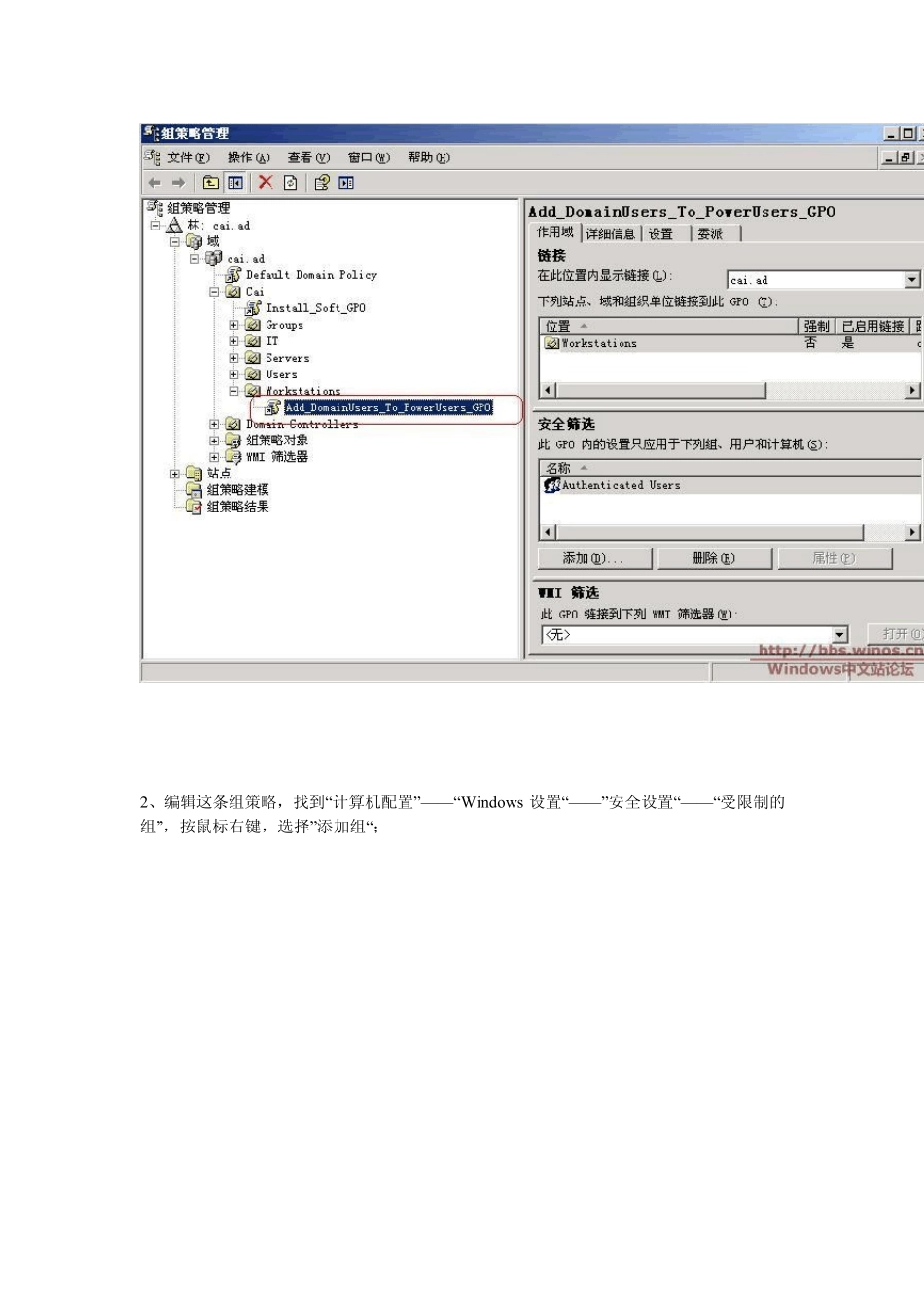Expand the Servers OU node
The height and width of the screenshot is (1307, 924).
tap(233, 358)
